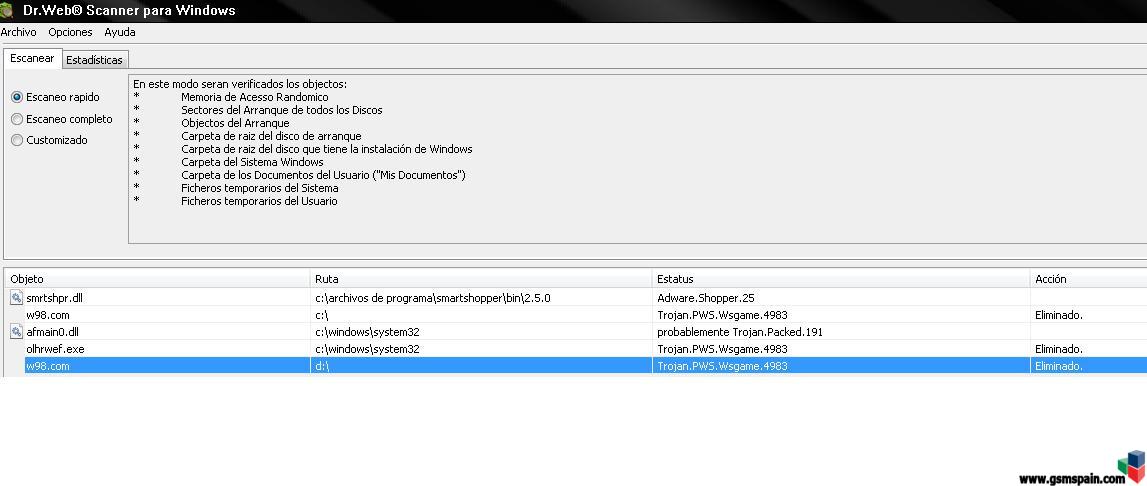Switch to the Escanear tab

(x=32, y=59)
